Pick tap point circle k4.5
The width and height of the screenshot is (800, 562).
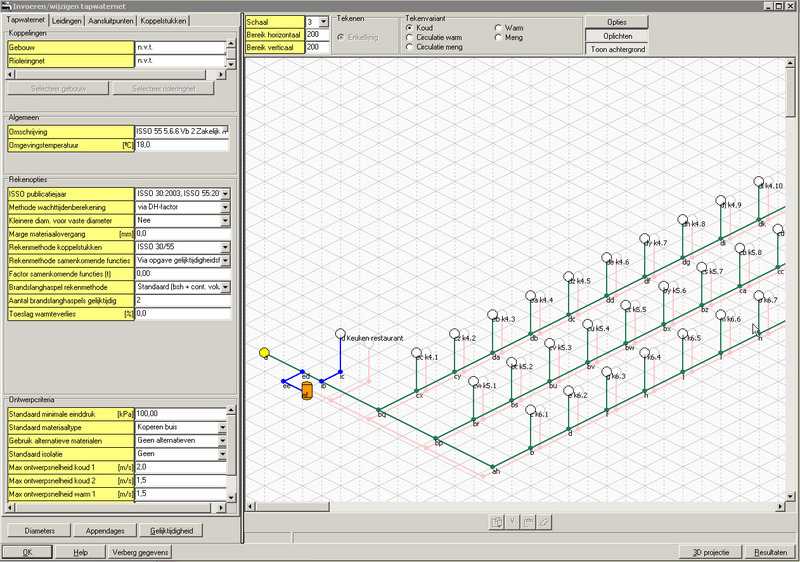(568, 277)
